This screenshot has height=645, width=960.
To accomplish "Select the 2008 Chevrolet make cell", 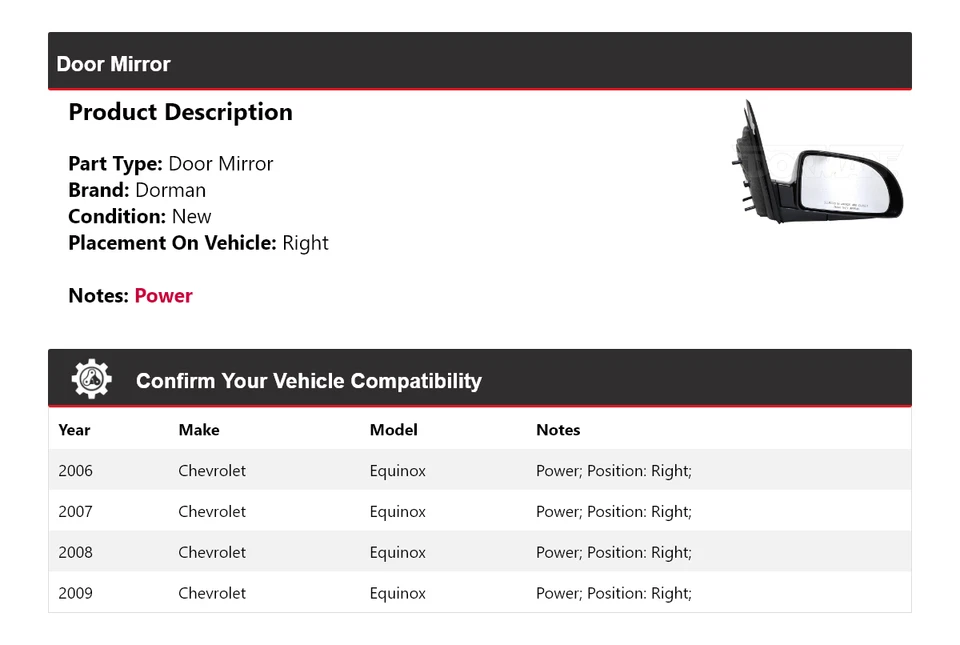I will click(x=212, y=552).
